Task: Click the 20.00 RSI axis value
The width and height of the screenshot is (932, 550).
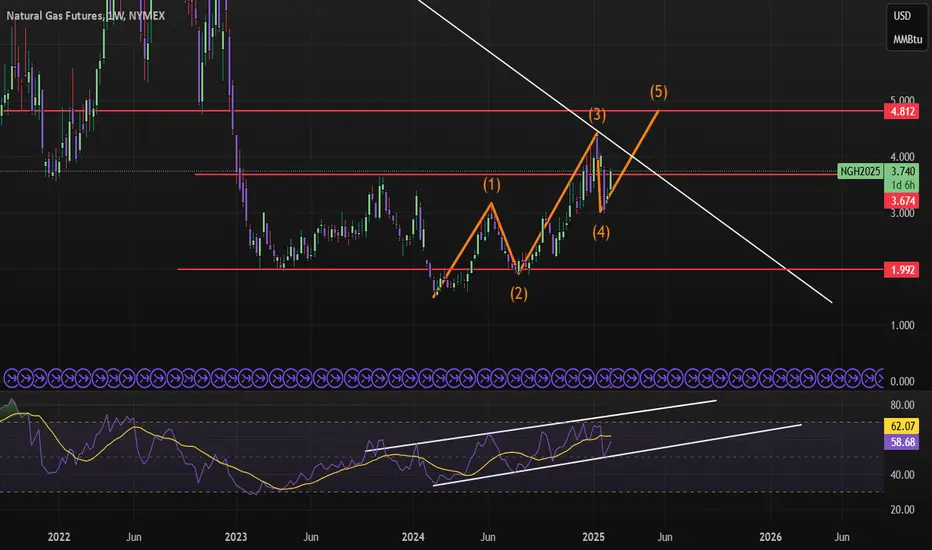Action: [x=902, y=510]
